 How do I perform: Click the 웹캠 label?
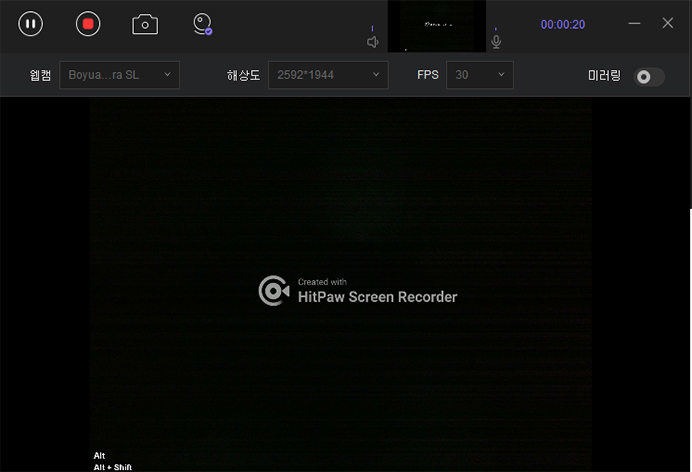coord(40,75)
